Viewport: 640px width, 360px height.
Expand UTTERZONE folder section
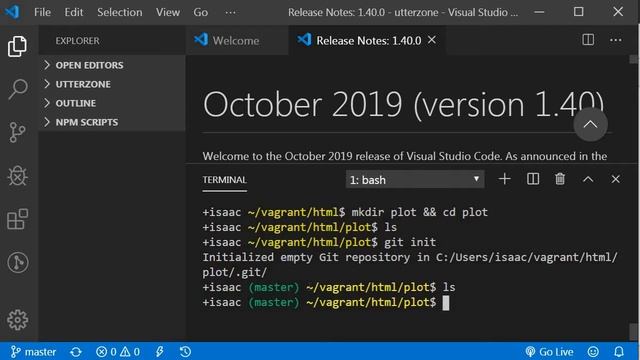click(112, 84)
